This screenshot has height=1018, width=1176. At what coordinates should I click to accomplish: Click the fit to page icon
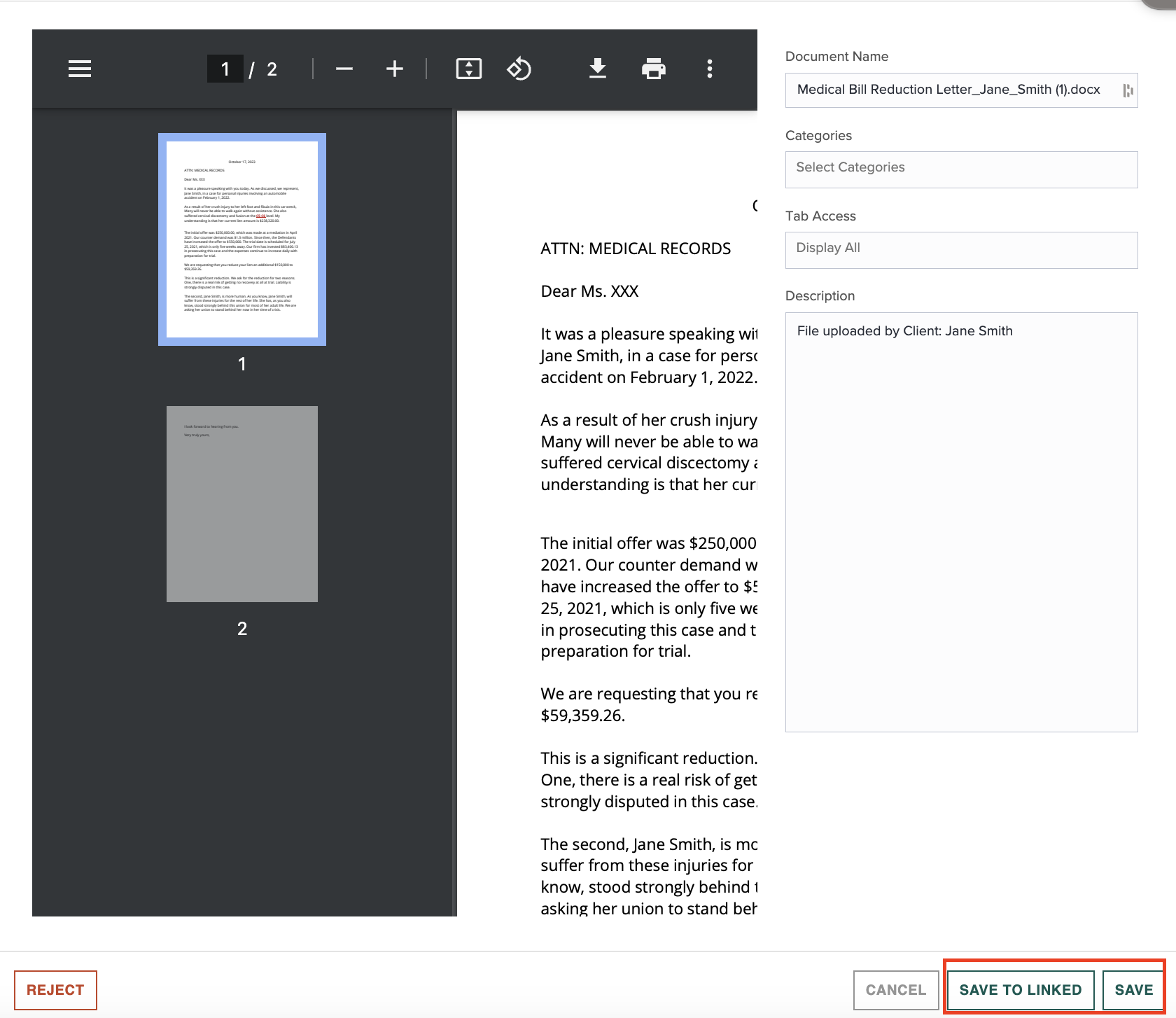pyautogui.click(x=469, y=69)
